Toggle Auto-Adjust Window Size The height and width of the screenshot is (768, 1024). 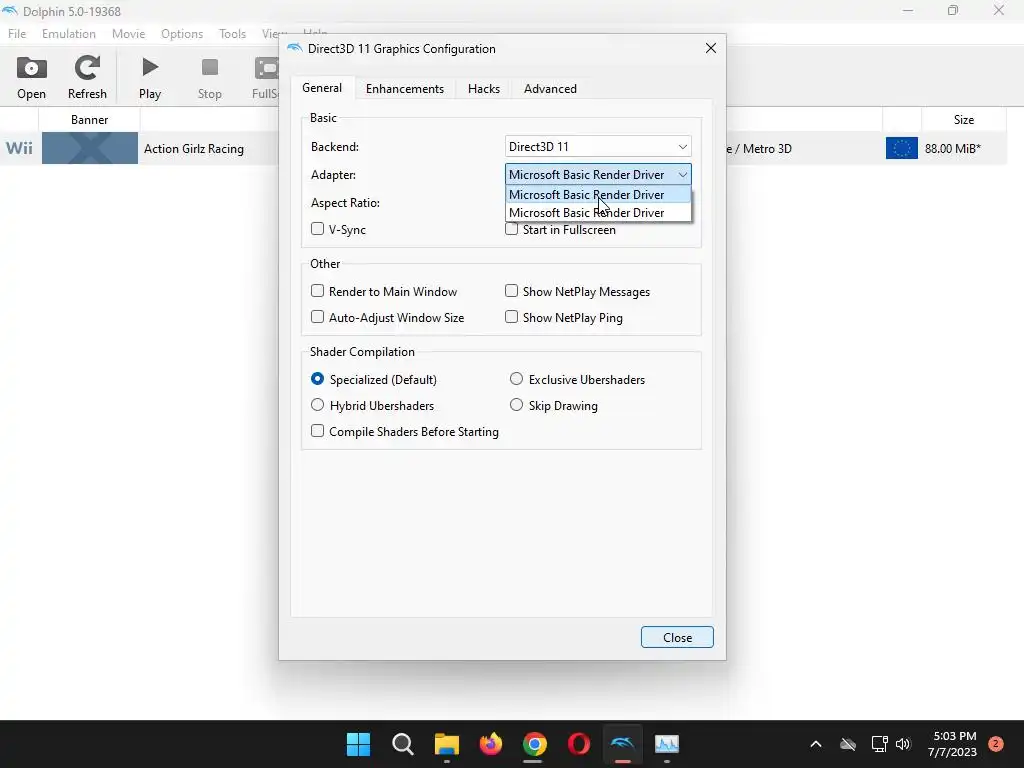pos(317,317)
